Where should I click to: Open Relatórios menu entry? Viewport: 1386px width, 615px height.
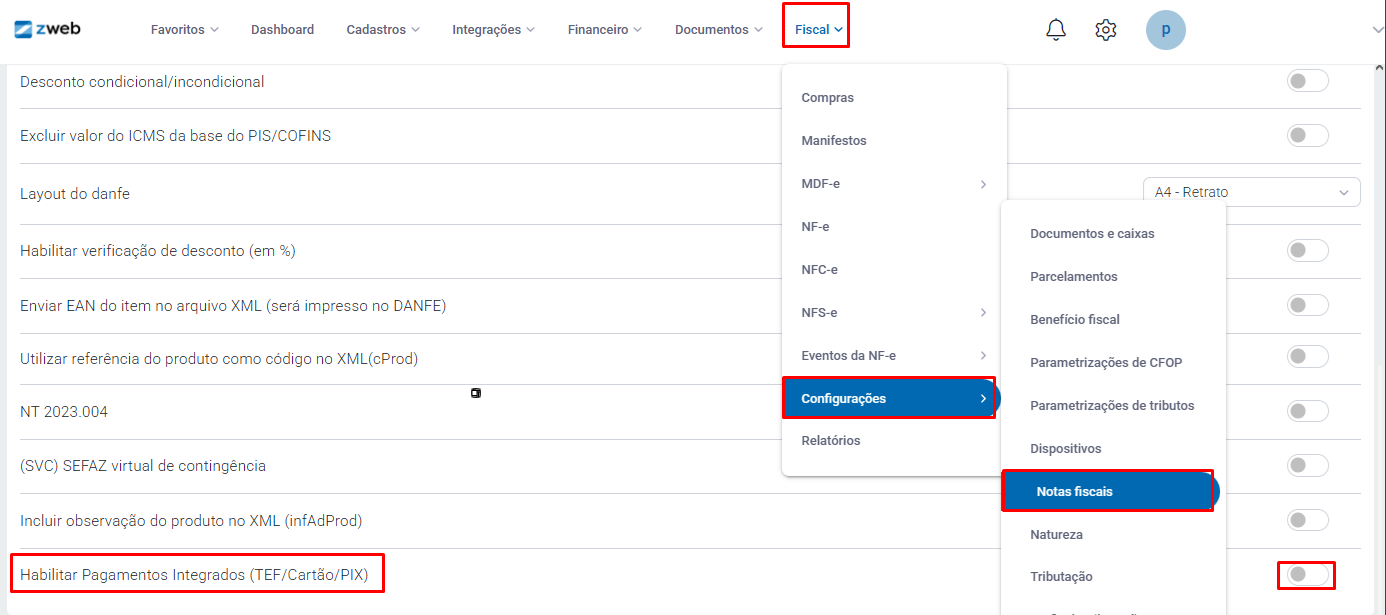[830, 441]
